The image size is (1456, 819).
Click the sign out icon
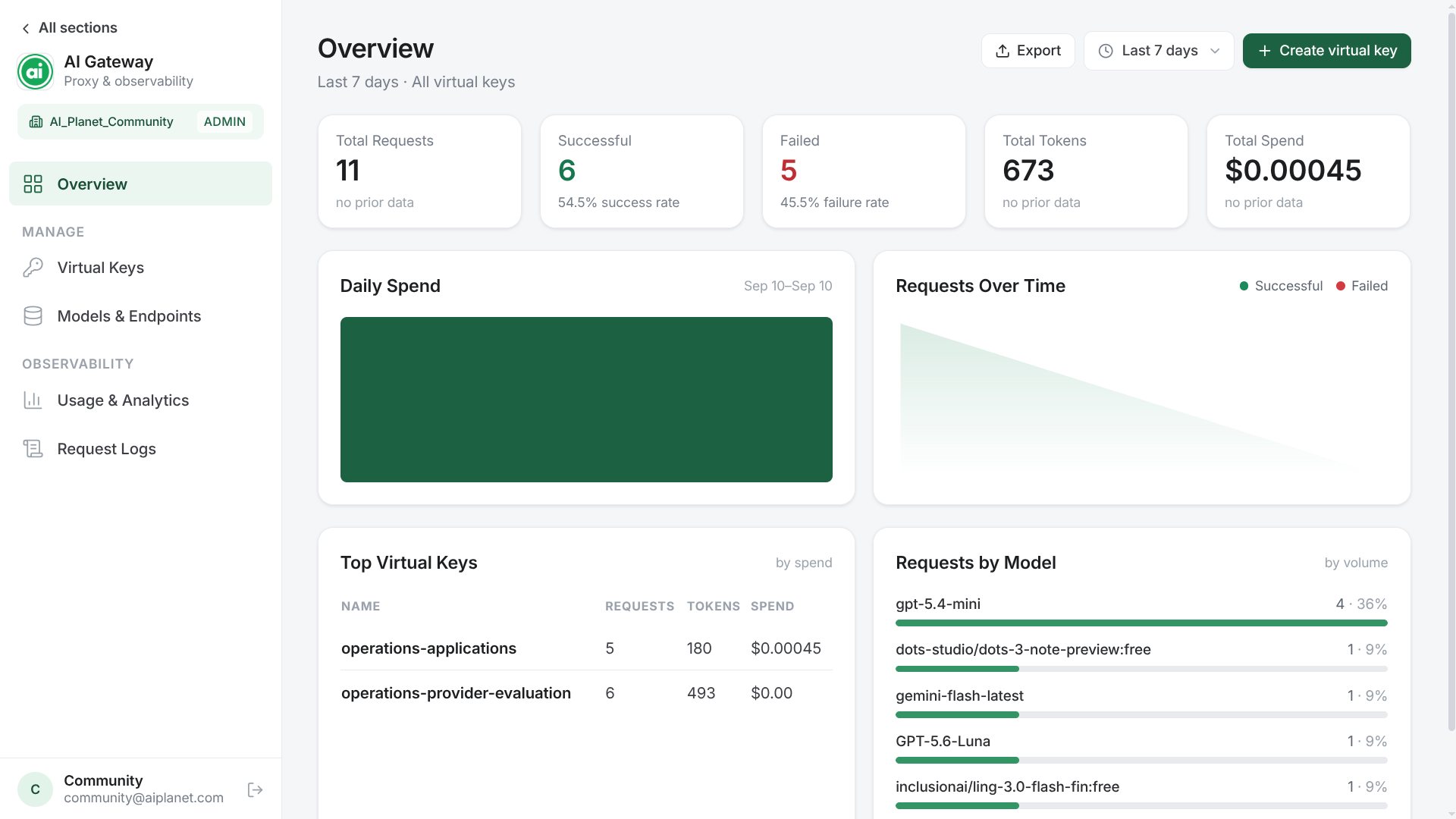tap(256, 789)
